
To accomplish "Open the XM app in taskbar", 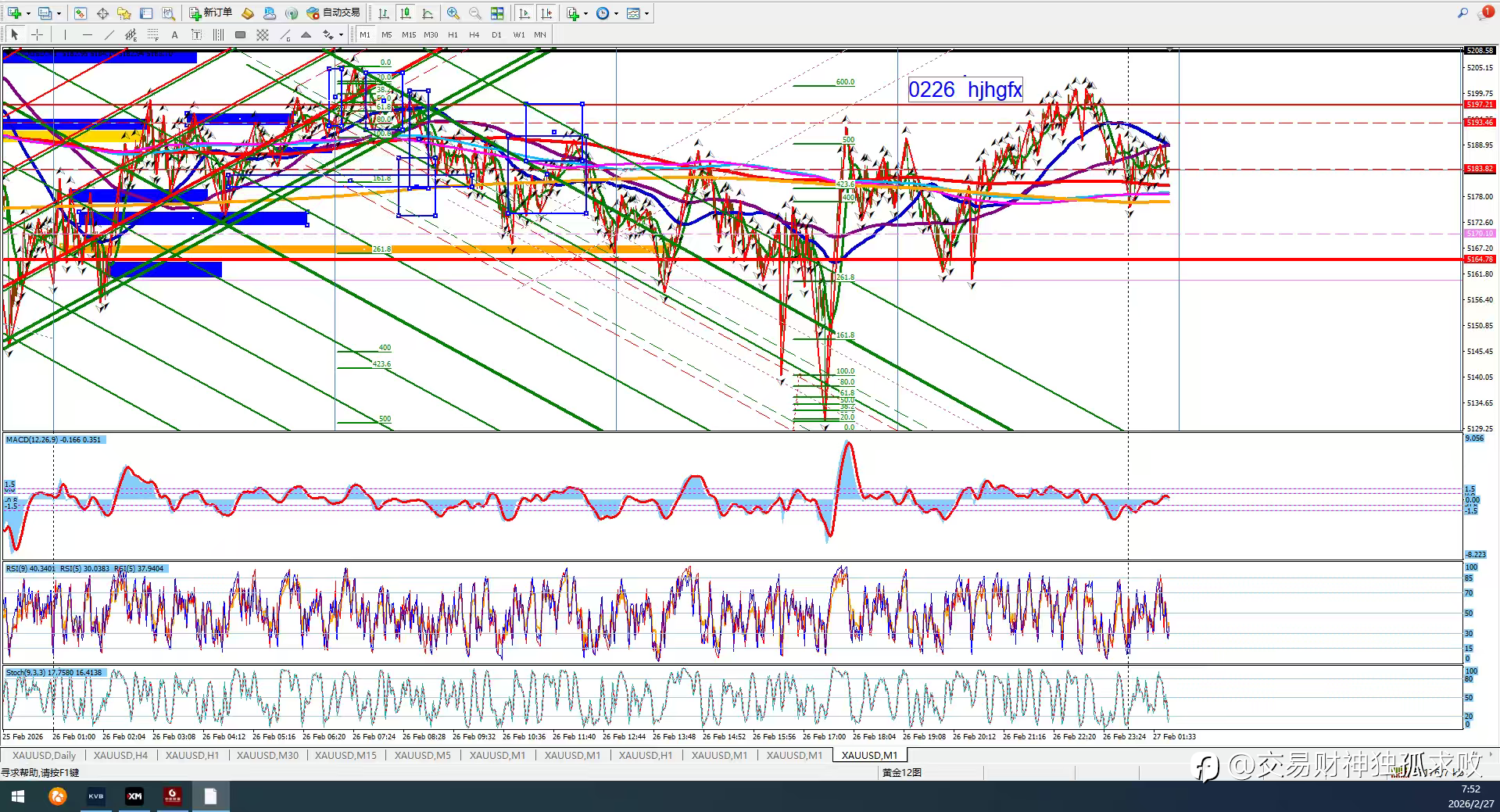I will [x=134, y=796].
